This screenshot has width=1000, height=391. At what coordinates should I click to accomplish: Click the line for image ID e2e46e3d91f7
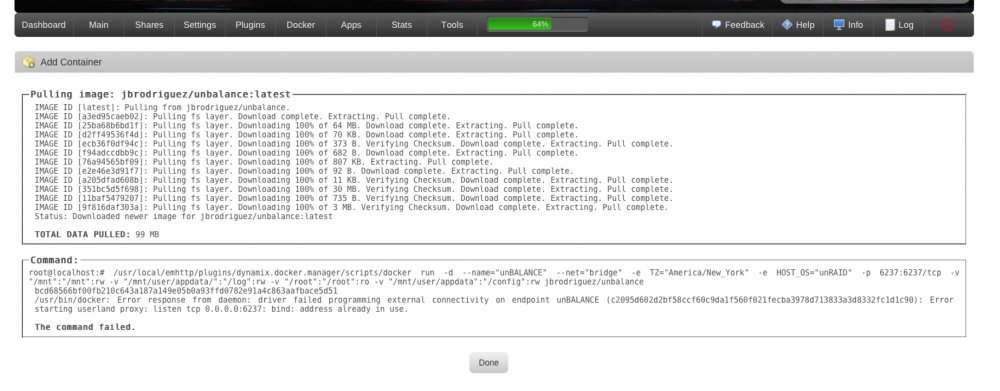coord(304,171)
